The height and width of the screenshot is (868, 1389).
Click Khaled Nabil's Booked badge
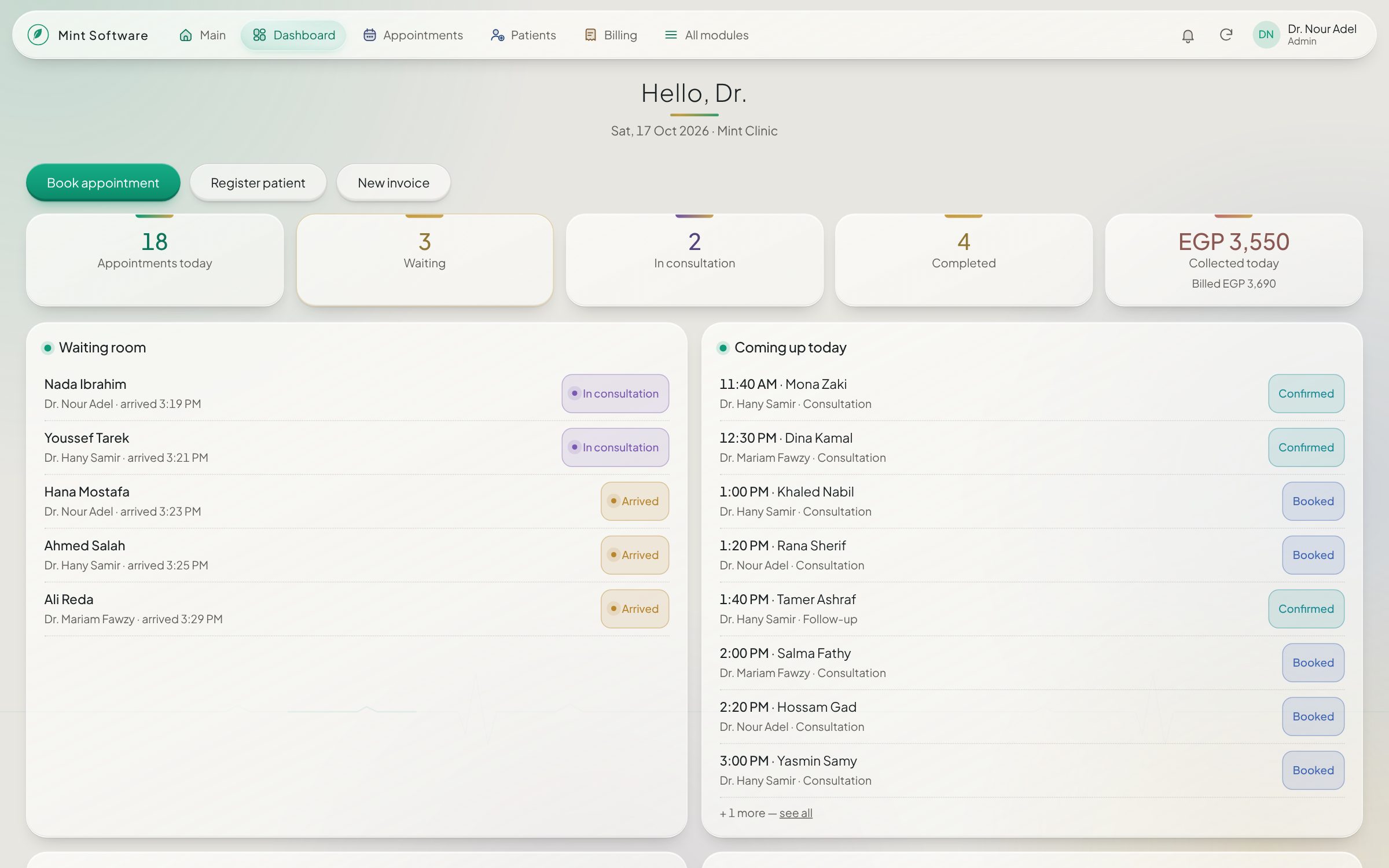click(x=1313, y=501)
